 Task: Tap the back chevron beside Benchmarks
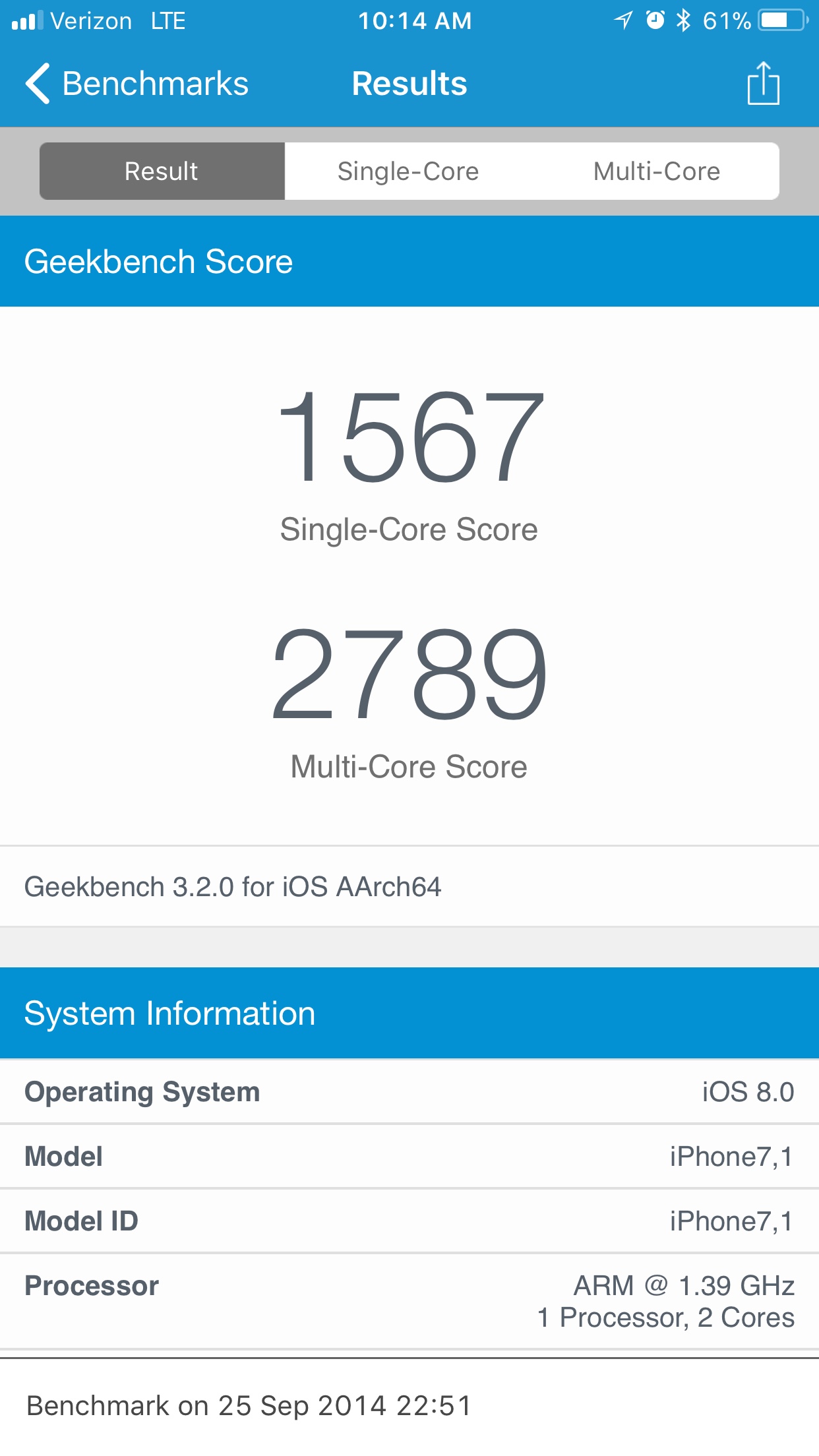38,84
